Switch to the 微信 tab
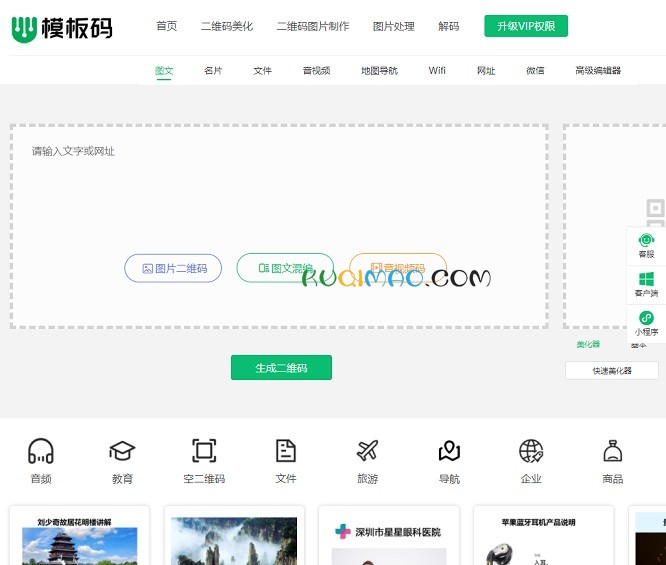 pyautogui.click(x=535, y=71)
